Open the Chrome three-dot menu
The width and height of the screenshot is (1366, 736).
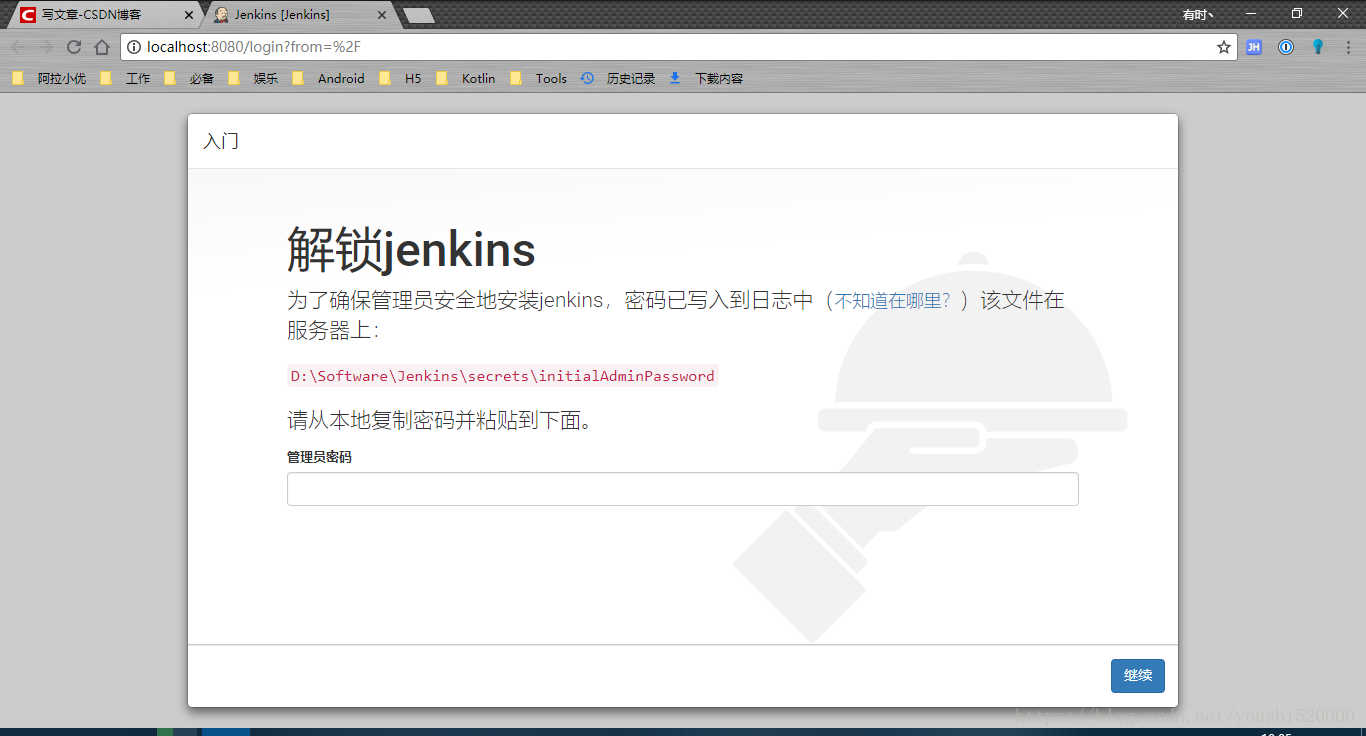(x=1347, y=46)
